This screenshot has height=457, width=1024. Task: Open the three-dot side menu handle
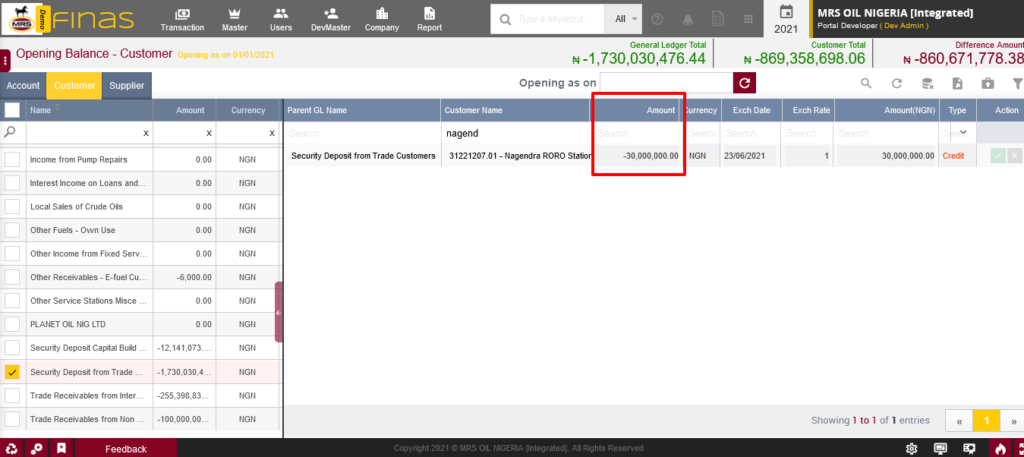5,61
